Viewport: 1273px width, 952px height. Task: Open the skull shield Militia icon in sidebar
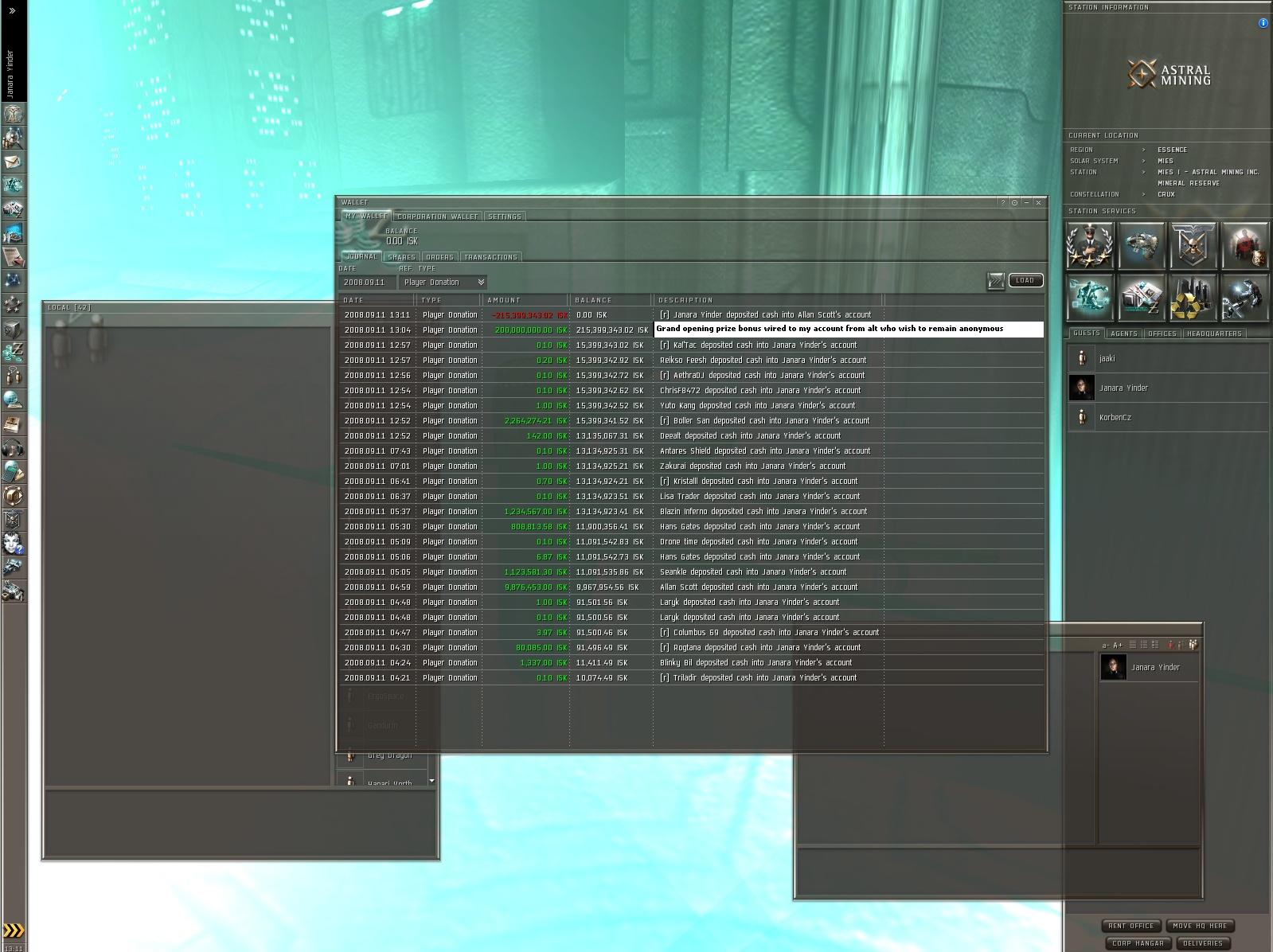[13, 520]
